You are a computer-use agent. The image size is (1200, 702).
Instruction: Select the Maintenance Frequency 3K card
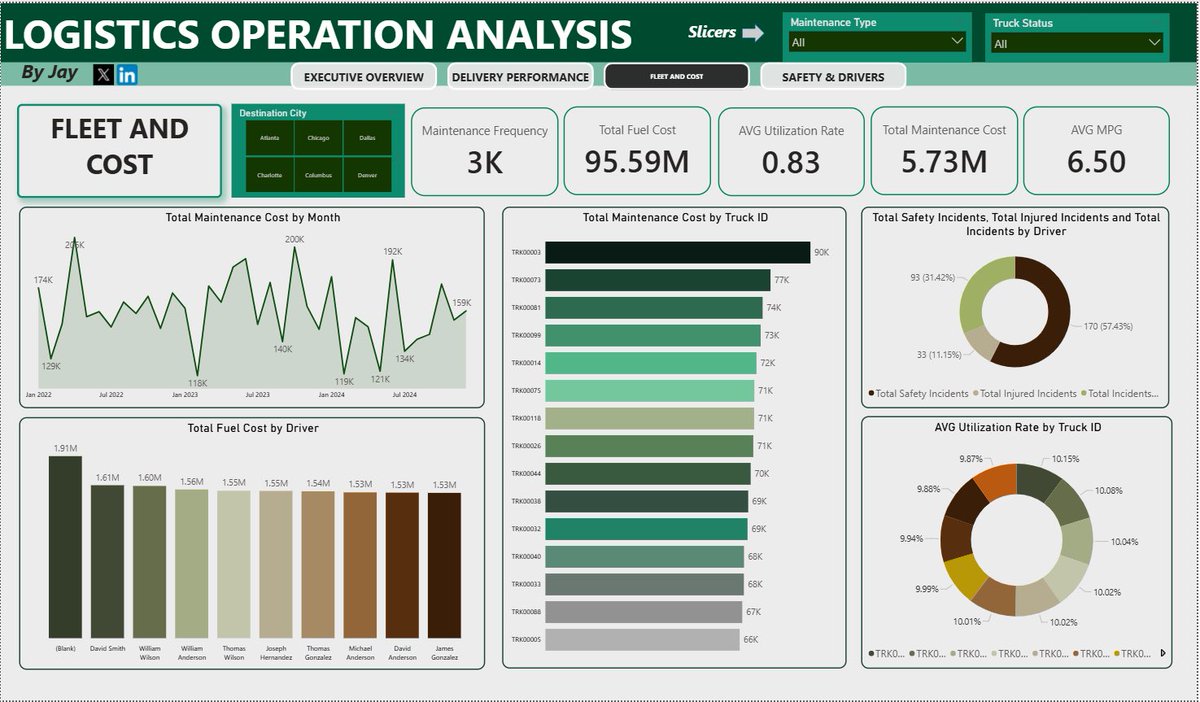tap(485, 151)
